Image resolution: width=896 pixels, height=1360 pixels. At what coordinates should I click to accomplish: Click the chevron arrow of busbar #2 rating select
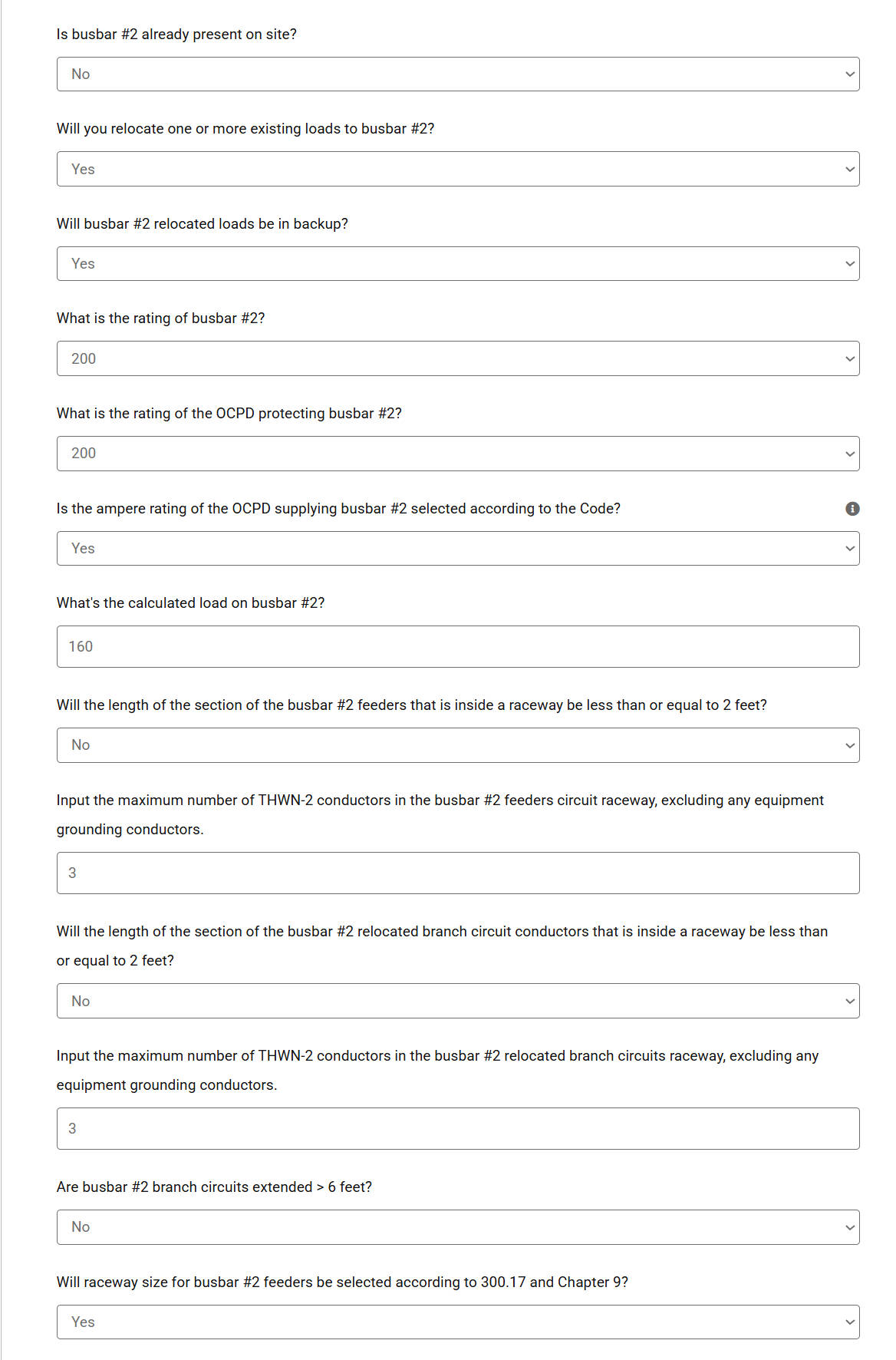click(849, 359)
